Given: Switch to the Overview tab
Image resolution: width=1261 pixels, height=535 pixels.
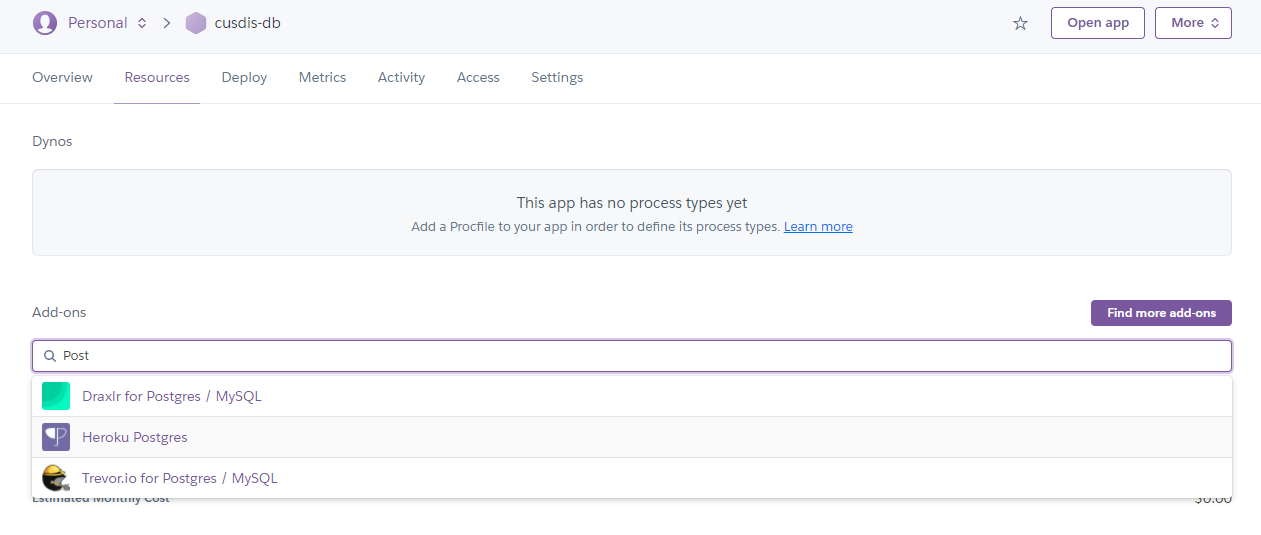Looking at the screenshot, I should click(x=62, y=77).
